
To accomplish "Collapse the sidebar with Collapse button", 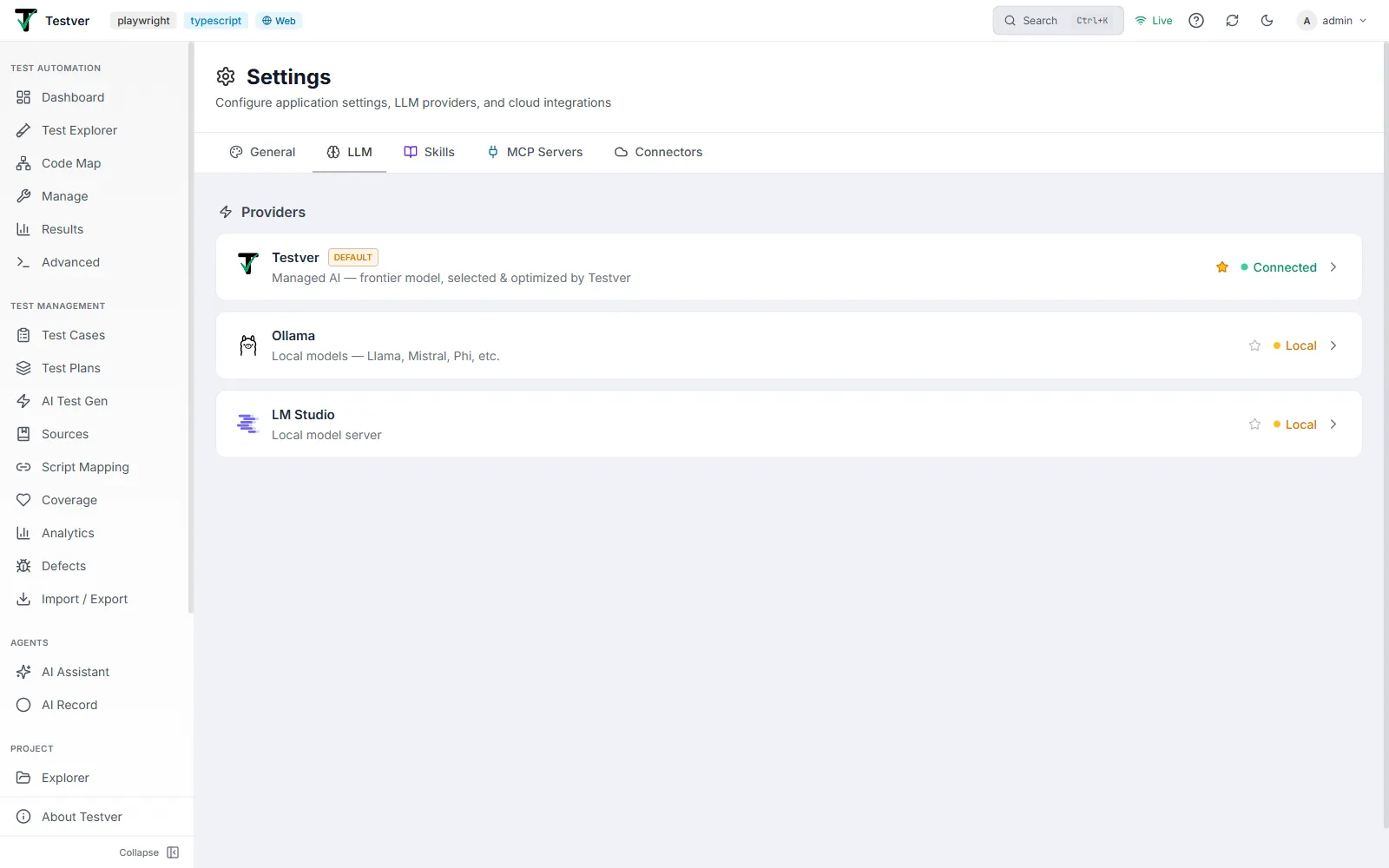I will (148, 852).
